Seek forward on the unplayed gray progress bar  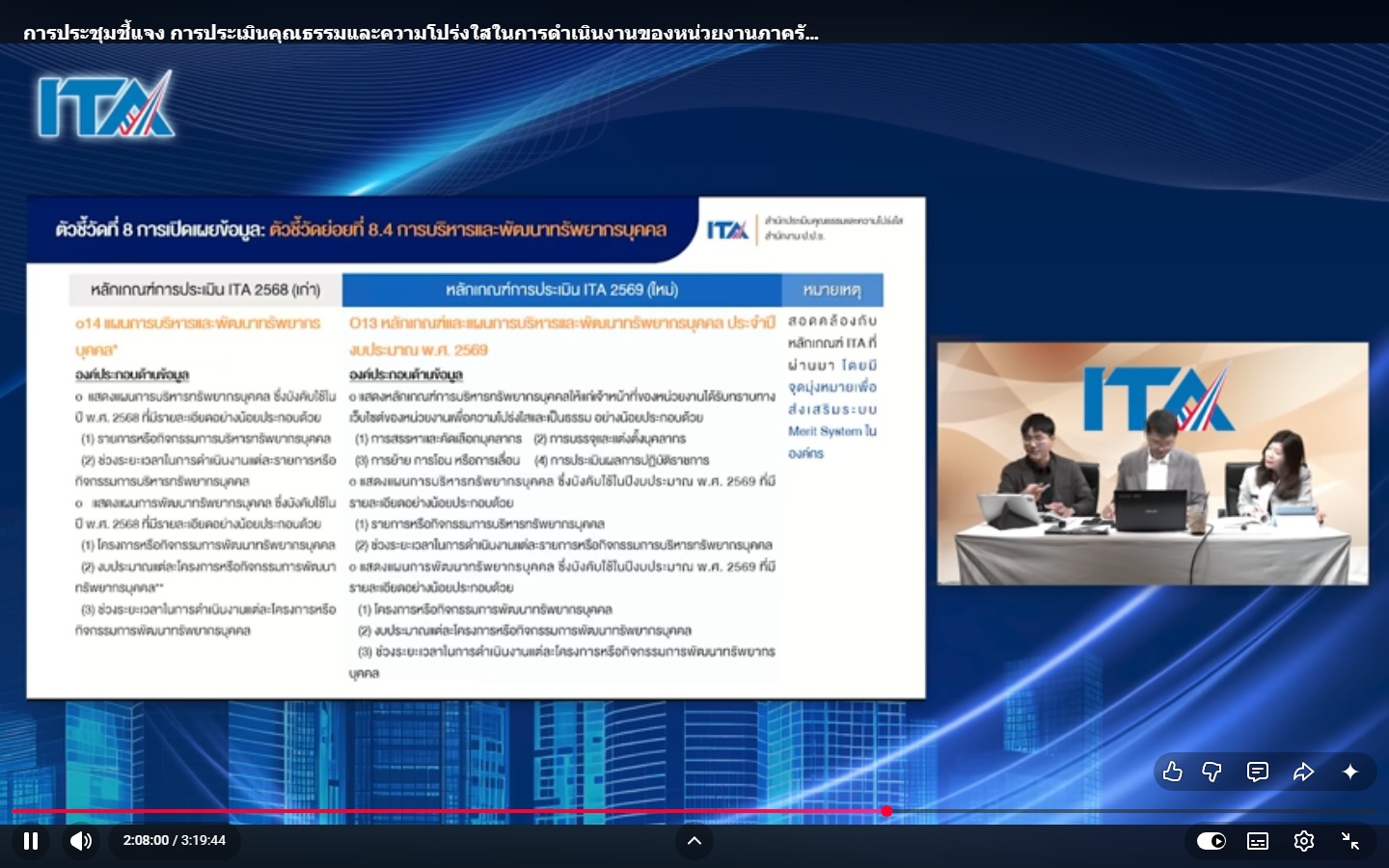[x=1109, y=811]
